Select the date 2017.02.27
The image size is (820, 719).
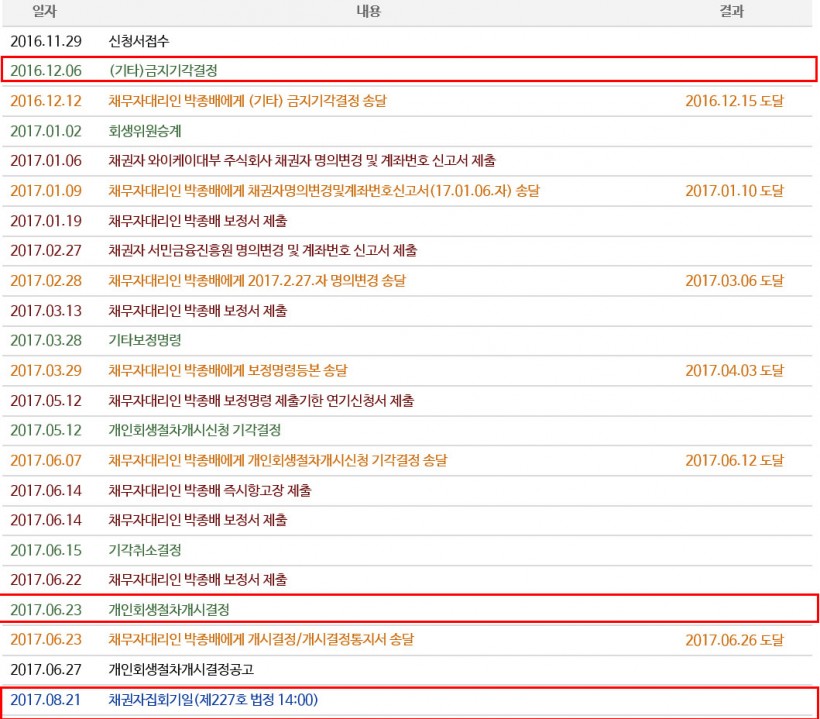click(x=46, y=250)
